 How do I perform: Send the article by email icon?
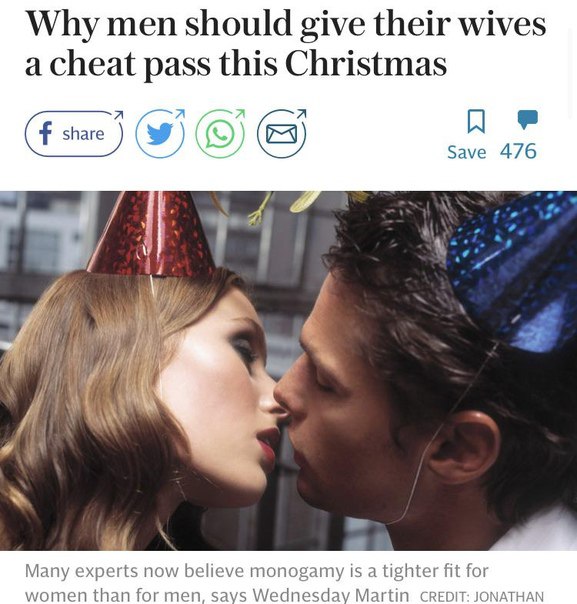pos(282,134)
